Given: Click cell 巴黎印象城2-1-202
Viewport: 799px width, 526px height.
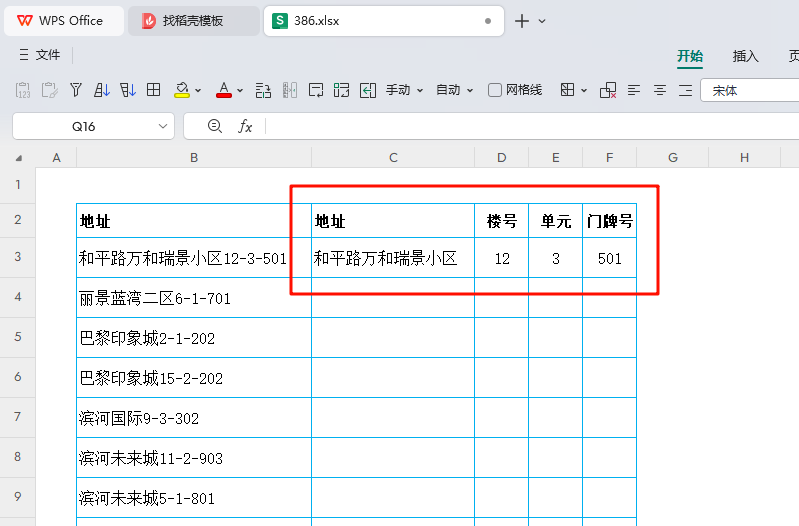Looking at the screenshot, I should click(194, 338).
